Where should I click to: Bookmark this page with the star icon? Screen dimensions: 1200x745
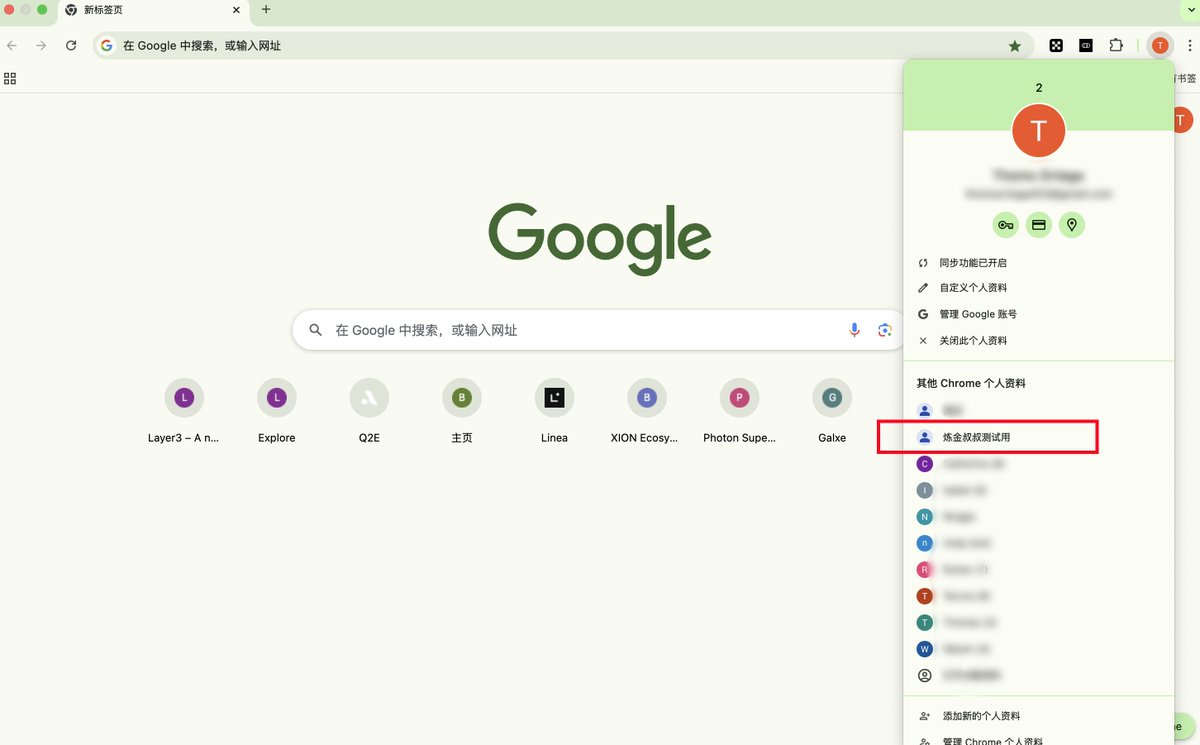(x=1015, y=46)
